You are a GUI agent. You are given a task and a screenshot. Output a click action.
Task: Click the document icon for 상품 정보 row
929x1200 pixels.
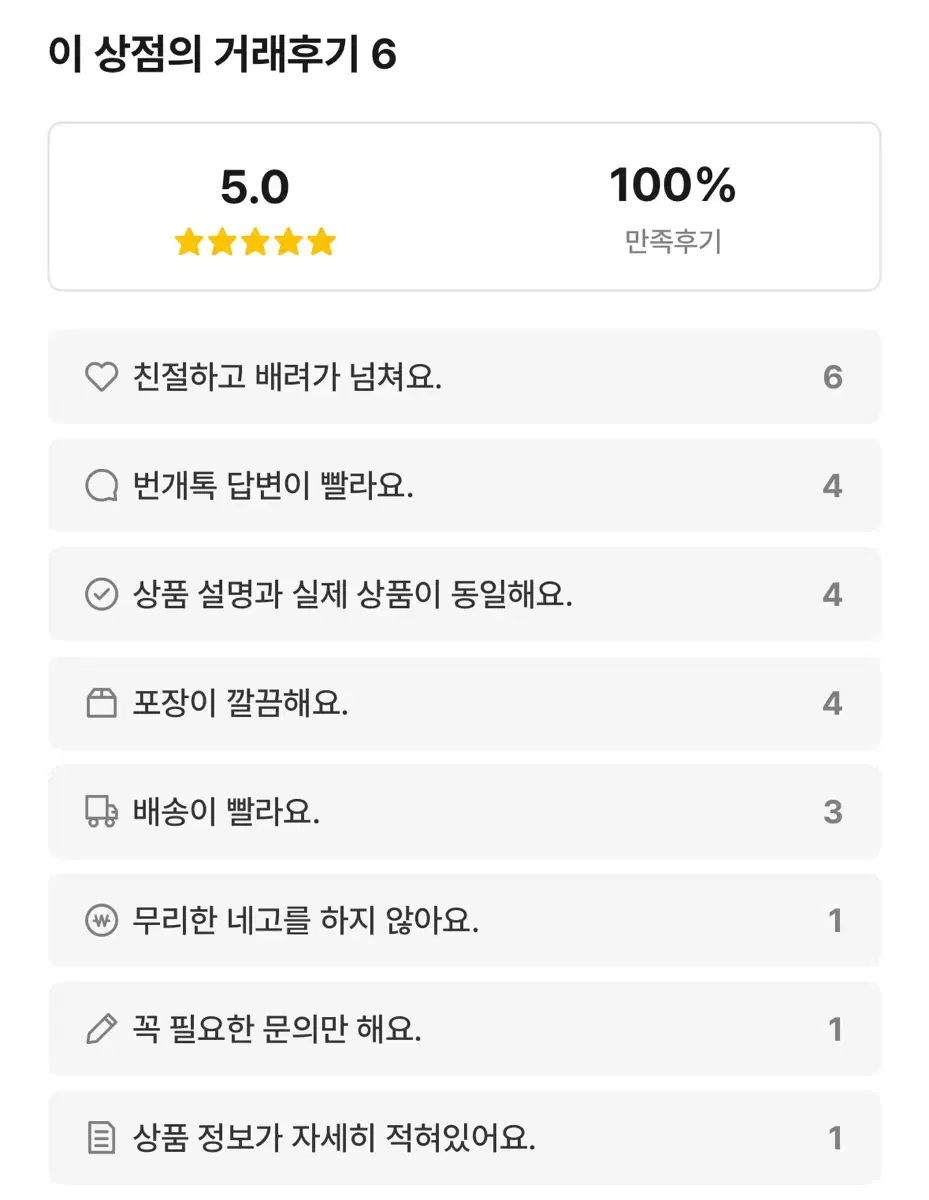tap(101, 1138)
